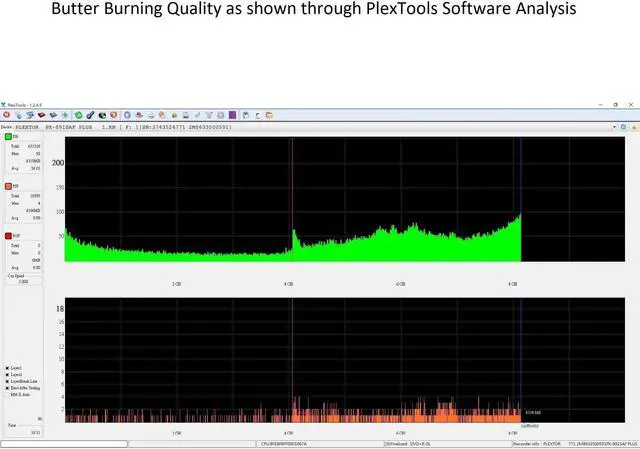Click the orange PIF color indicator
This screenshot has height=449, width=640.
tap(9, 186)
